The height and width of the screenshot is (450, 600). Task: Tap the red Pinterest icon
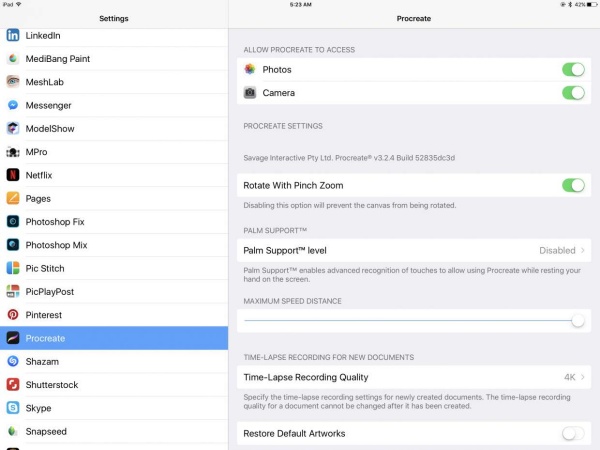[13, 315]
